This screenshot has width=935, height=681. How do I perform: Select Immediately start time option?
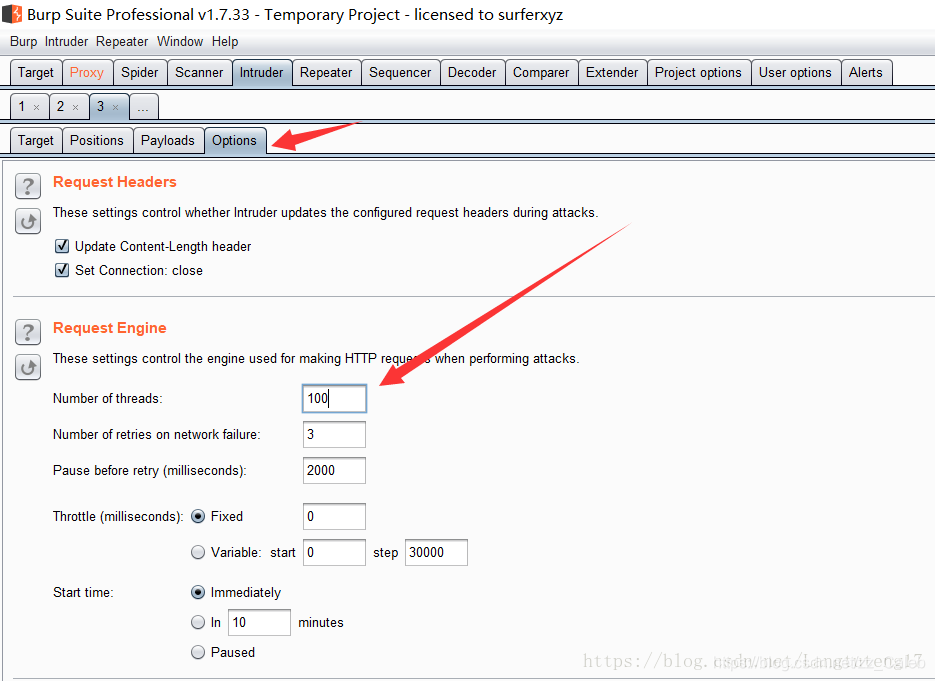point(198,592)
